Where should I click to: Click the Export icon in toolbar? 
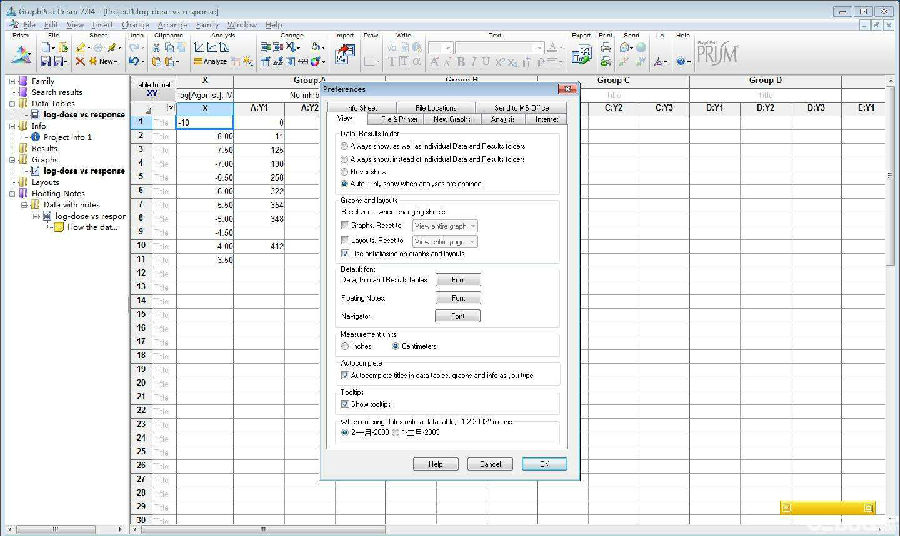click(x=580, y=53)
